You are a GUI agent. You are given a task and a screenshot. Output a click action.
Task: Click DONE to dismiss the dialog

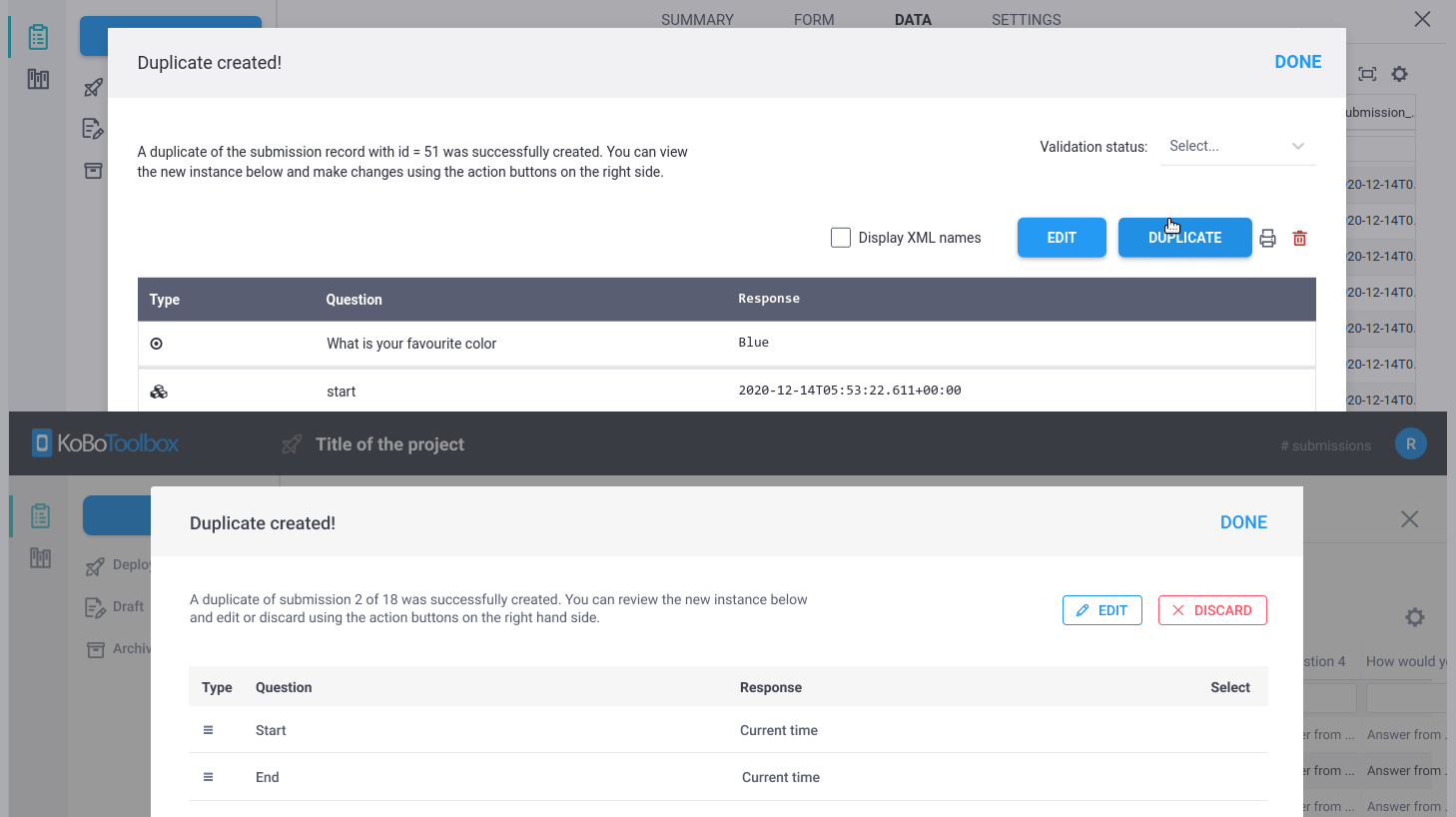click(1297, 61)
